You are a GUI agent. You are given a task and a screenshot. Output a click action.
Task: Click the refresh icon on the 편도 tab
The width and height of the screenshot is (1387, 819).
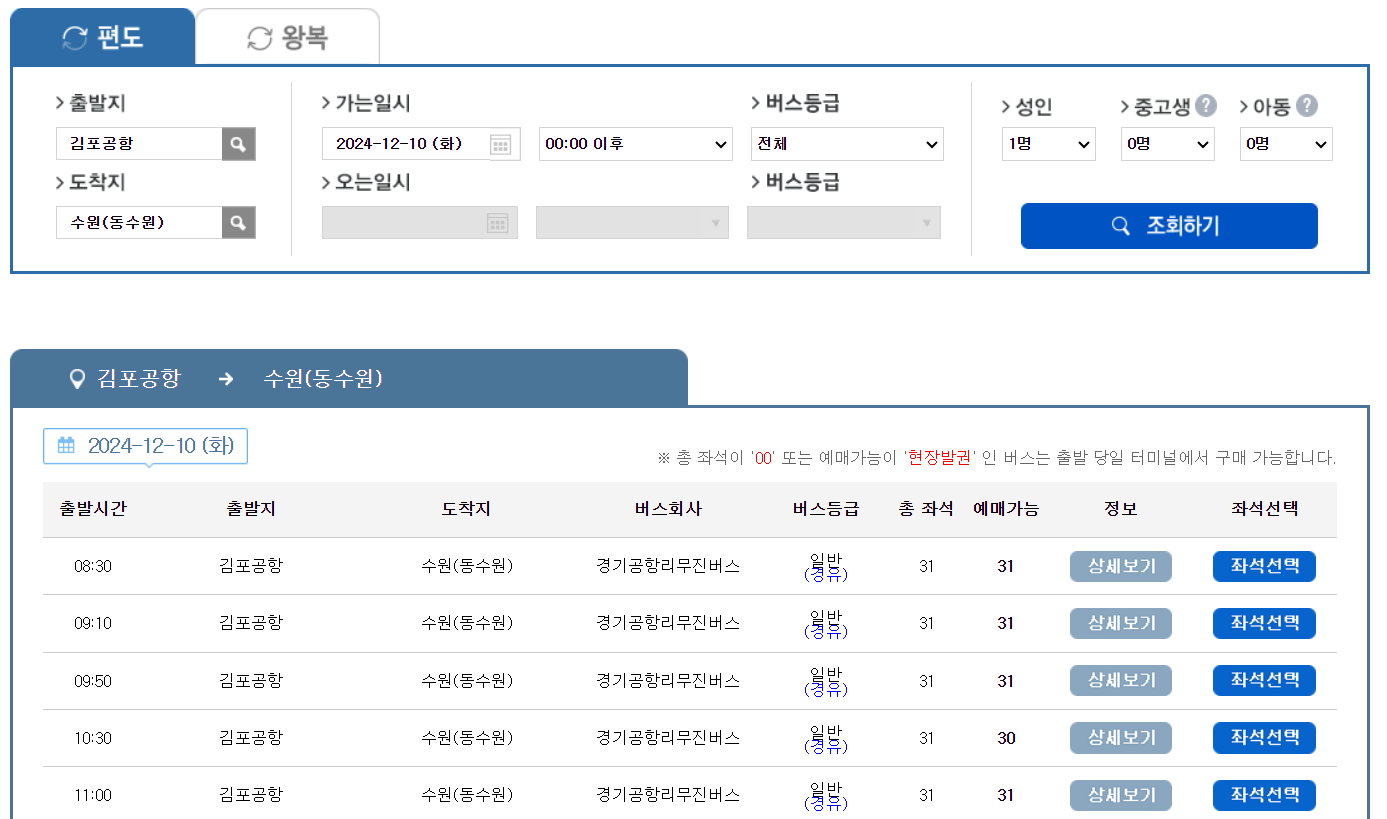click(75, 38)
